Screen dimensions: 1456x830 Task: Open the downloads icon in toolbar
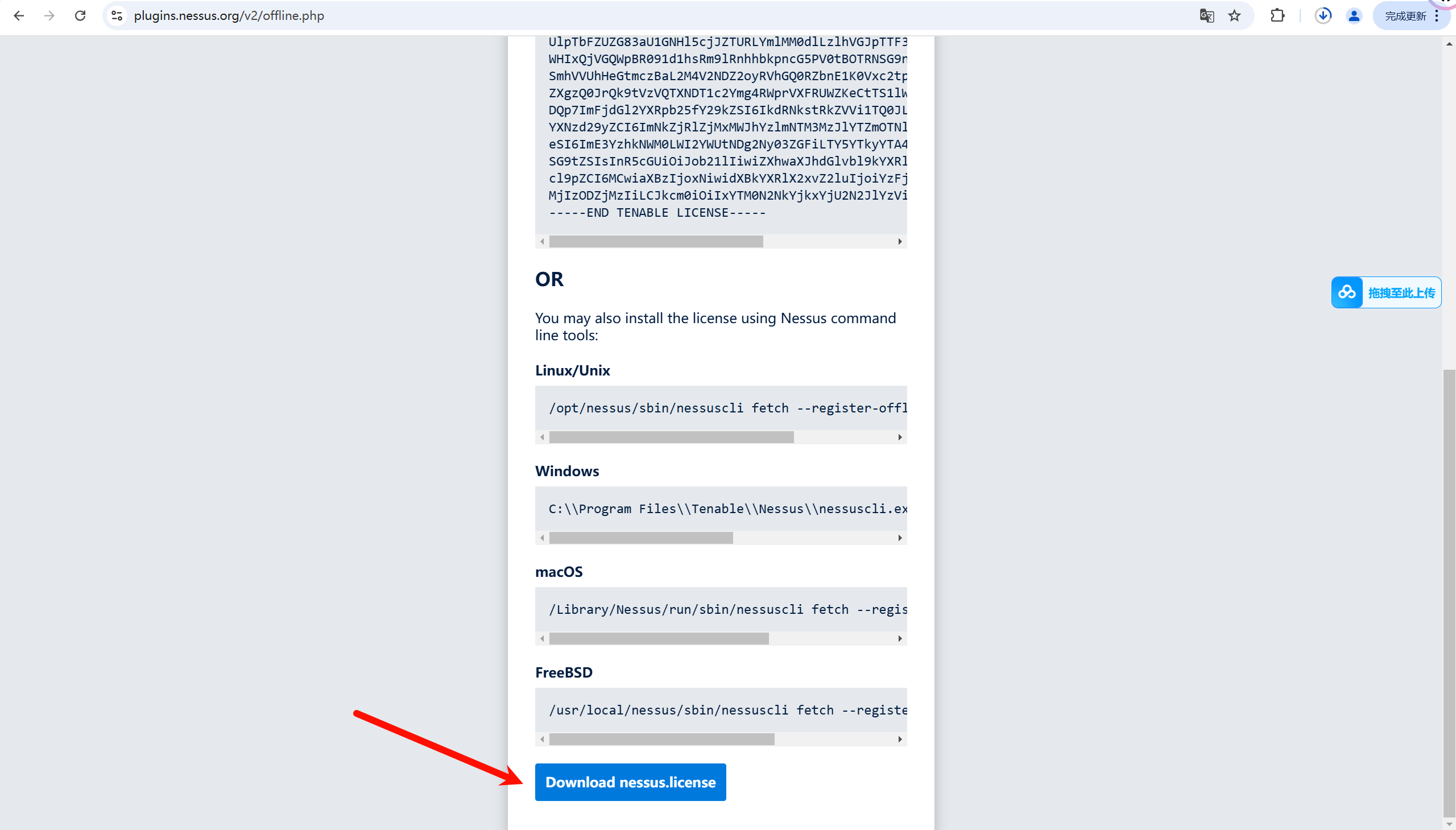coord(1323,15)
